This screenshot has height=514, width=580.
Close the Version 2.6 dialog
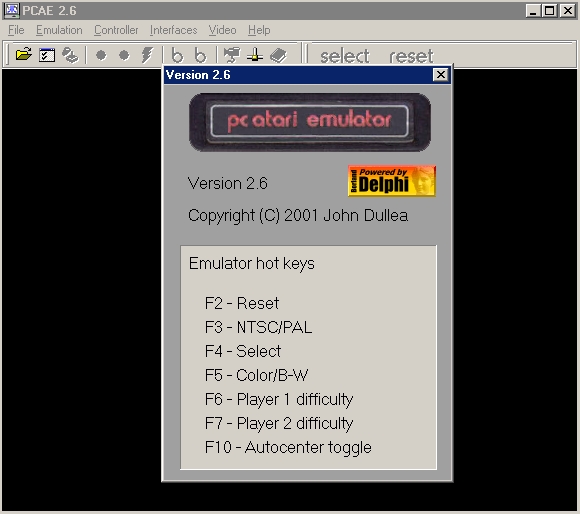tap(441, 75)
